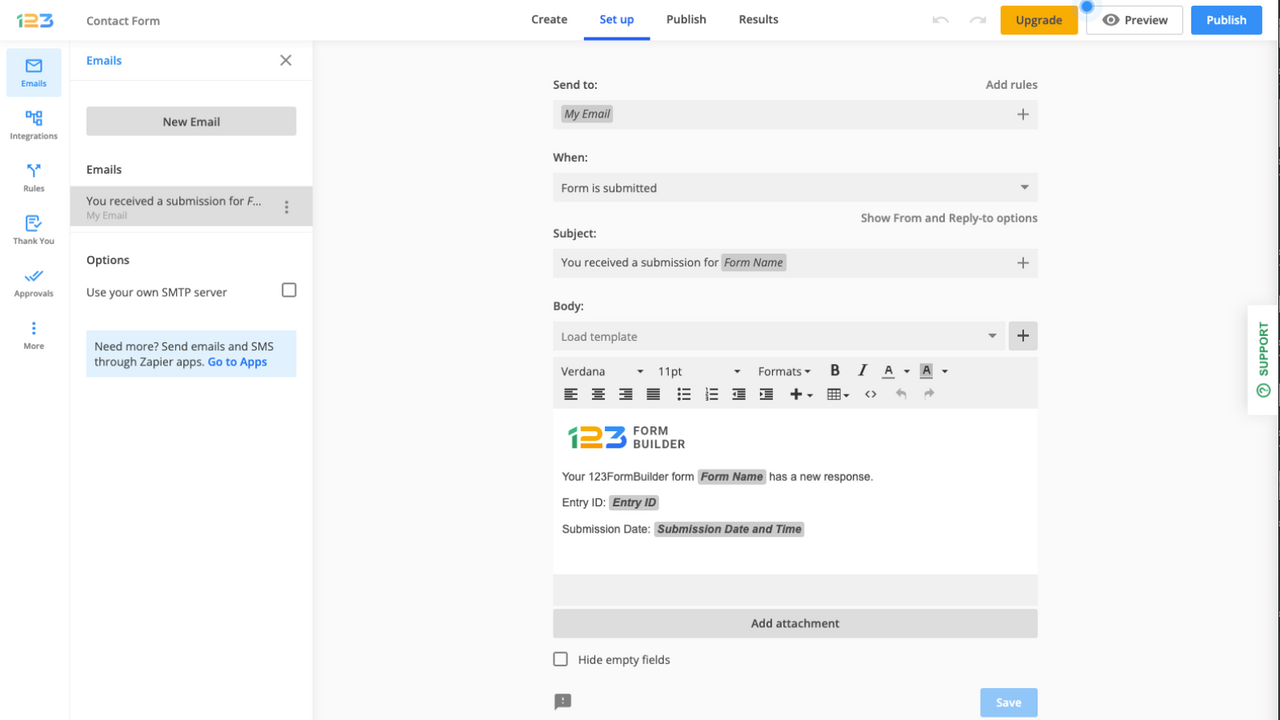Open the Approvals sidebar section
The width and height of the screenshot is (1280, 720).
34,283
